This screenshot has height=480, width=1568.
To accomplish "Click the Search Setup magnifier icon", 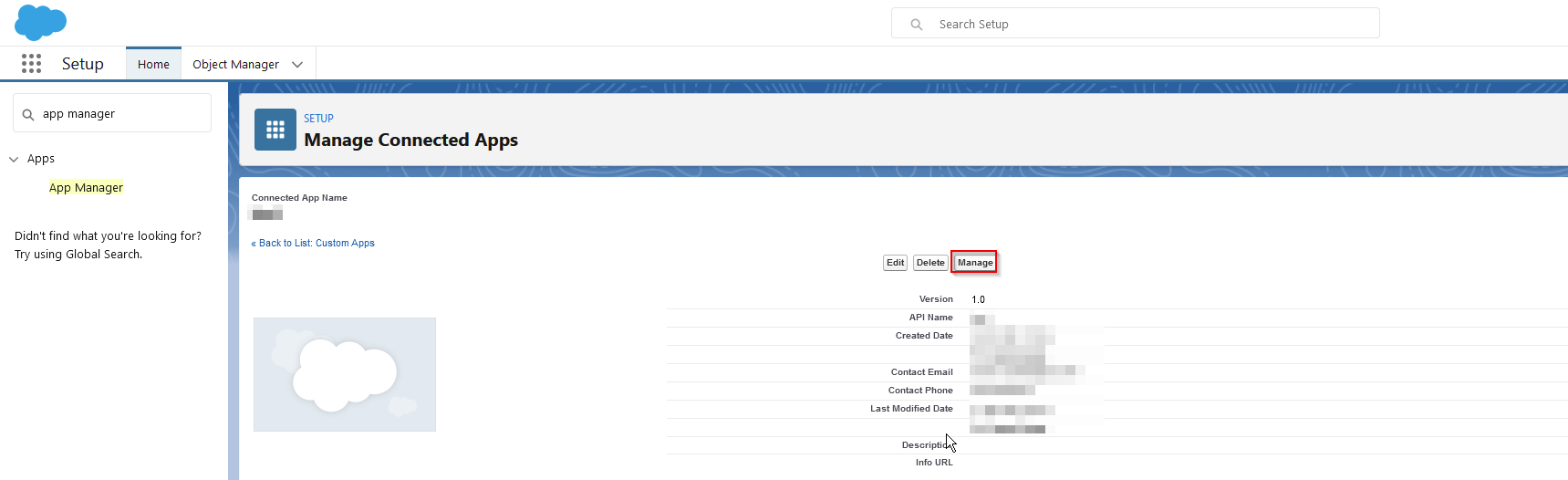I will (917, 25).
